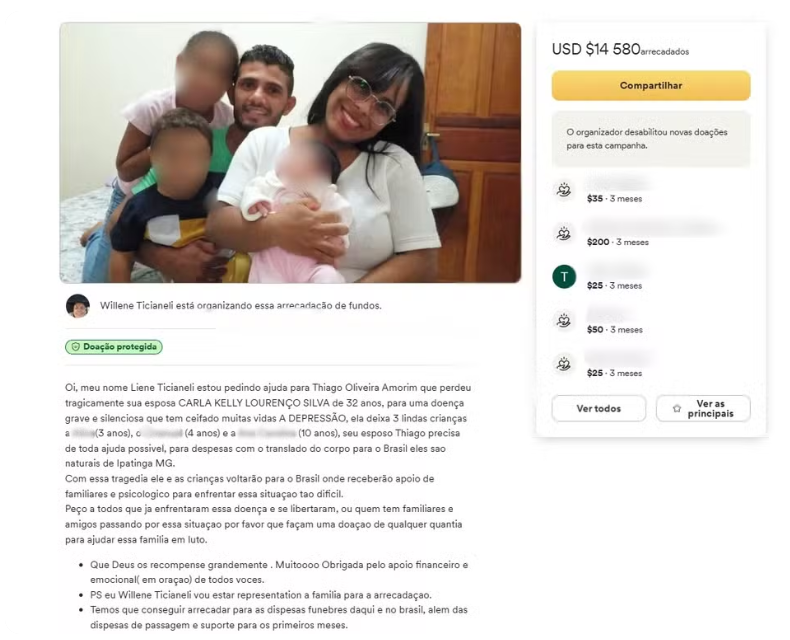Click the donor icon beside $200 donation
This screenshot has height=640, width=790.
click(x=564, y=233)
